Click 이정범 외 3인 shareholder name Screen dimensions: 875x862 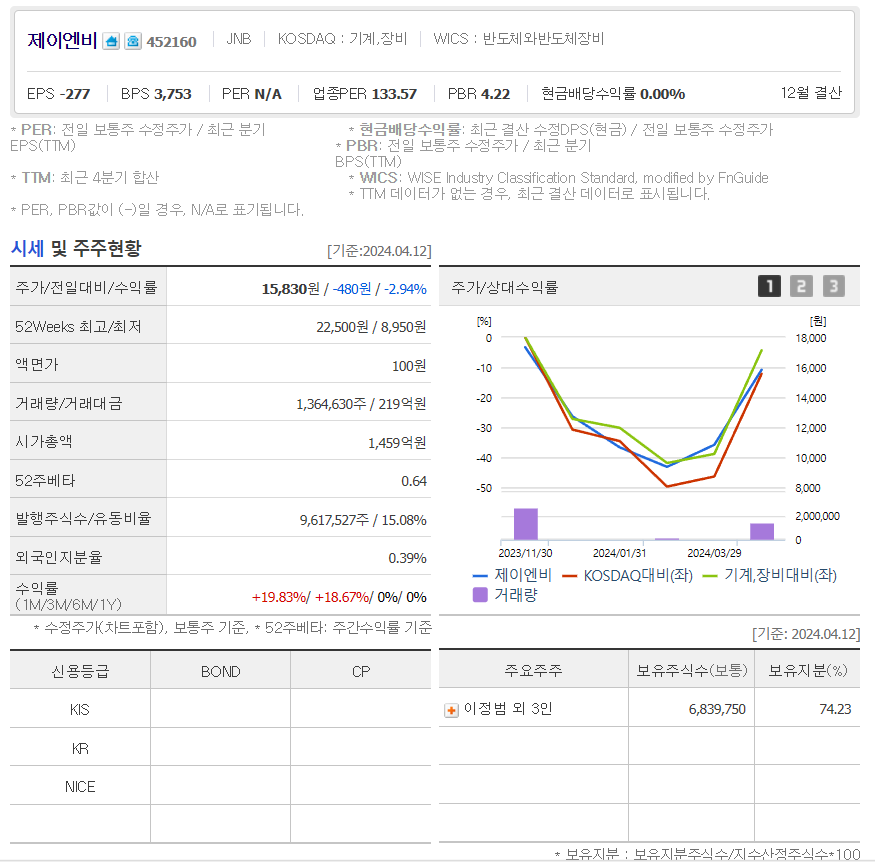pos(508,709)
